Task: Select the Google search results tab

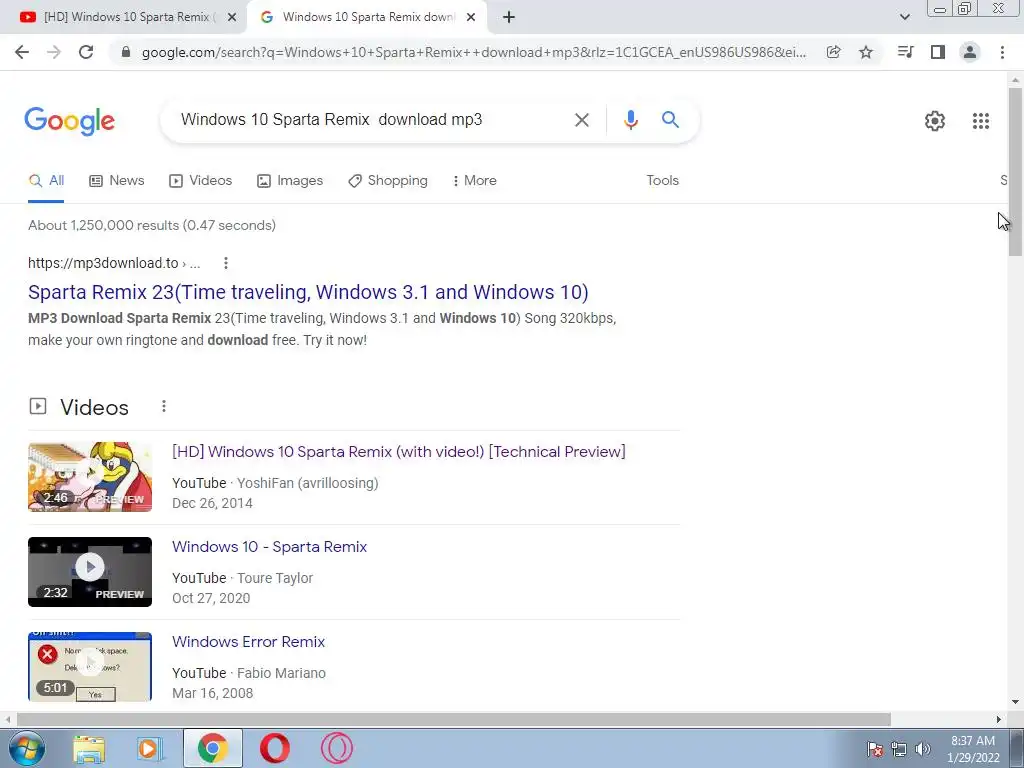Action: [x=367, y=18]
